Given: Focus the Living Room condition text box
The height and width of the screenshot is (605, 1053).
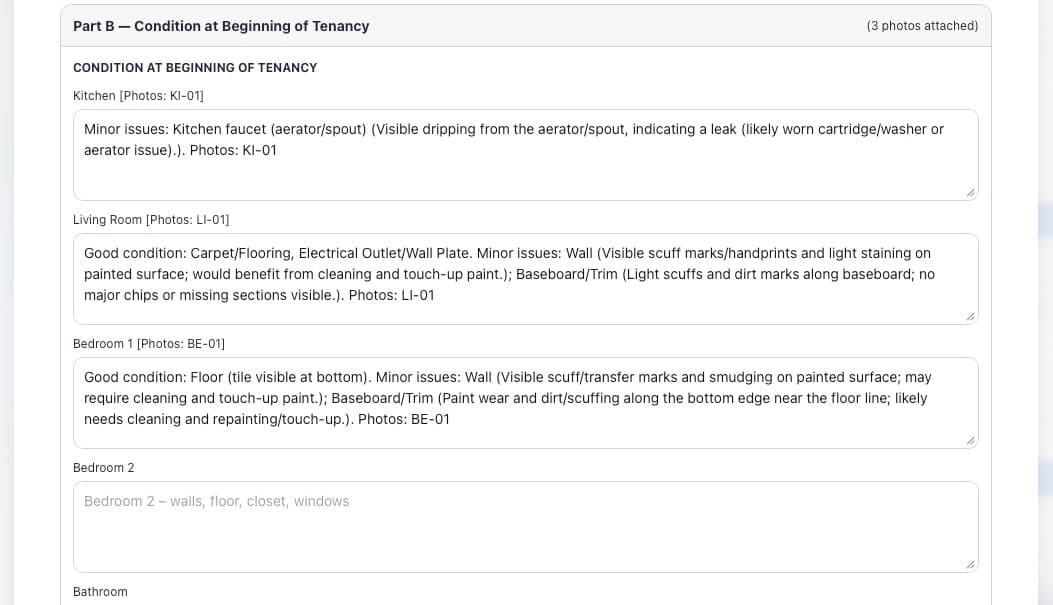Looking at the screenshot, I should [x=525, y=310].
